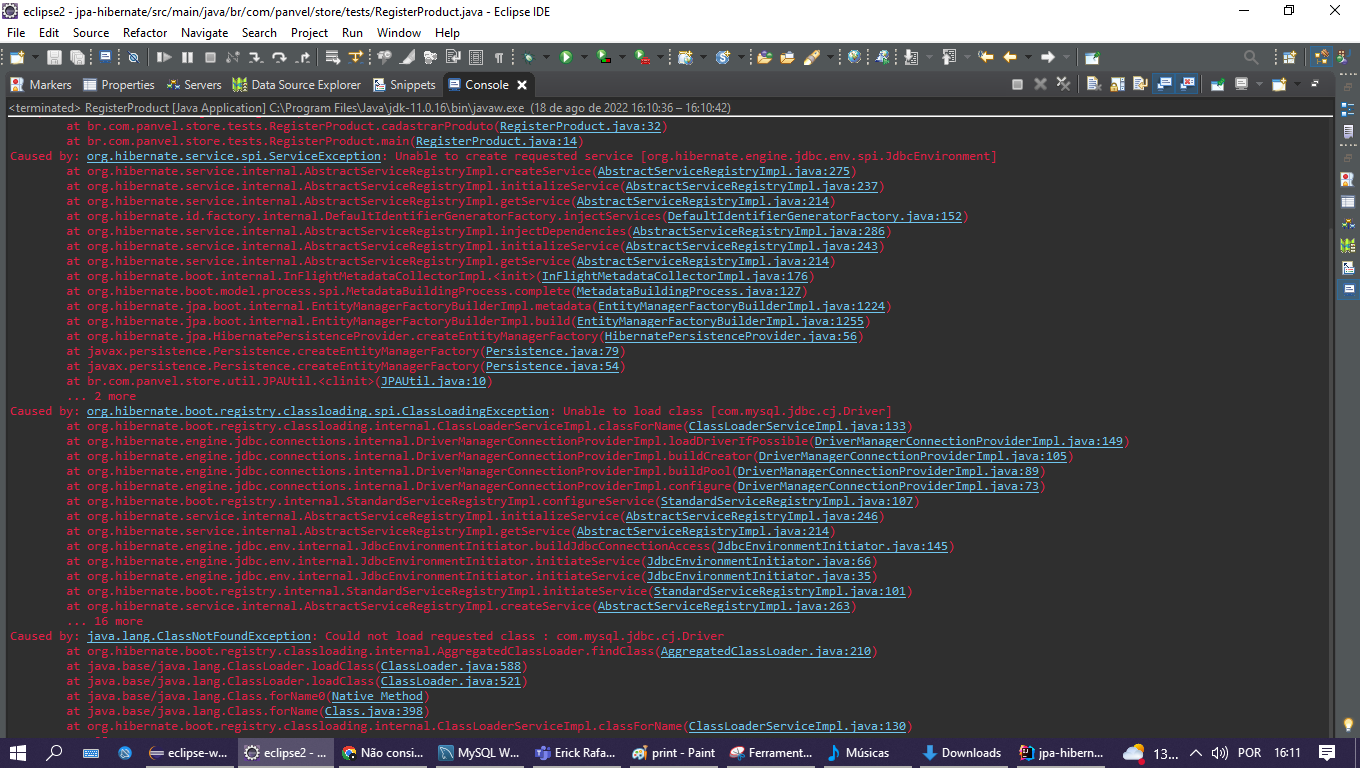Click java.lang.ClassNotFoundException exception link
Image resolution: width=1360 pixels, height=768 pixels.
point(199,636)
